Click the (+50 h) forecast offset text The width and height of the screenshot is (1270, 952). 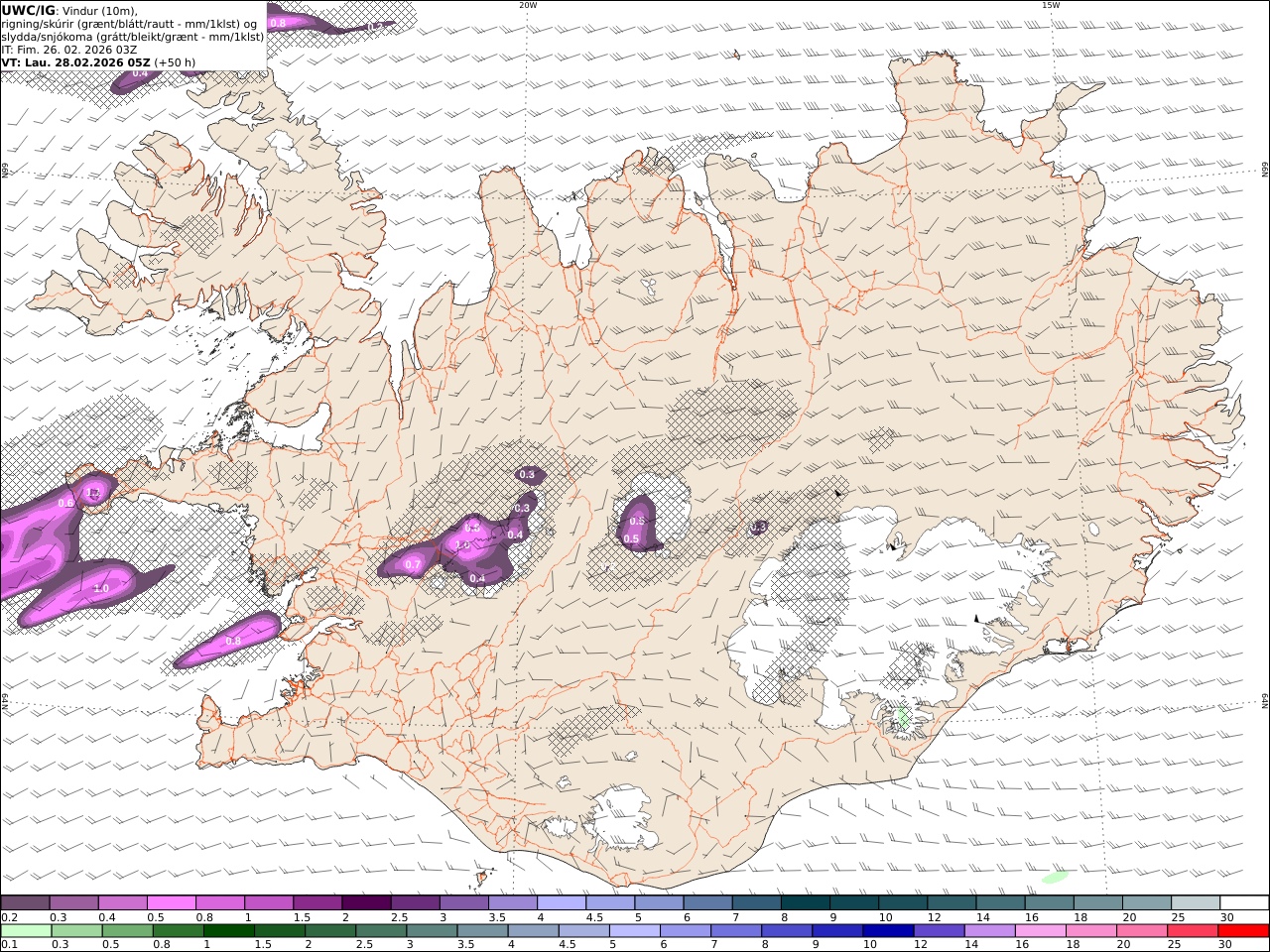point(175,62)
